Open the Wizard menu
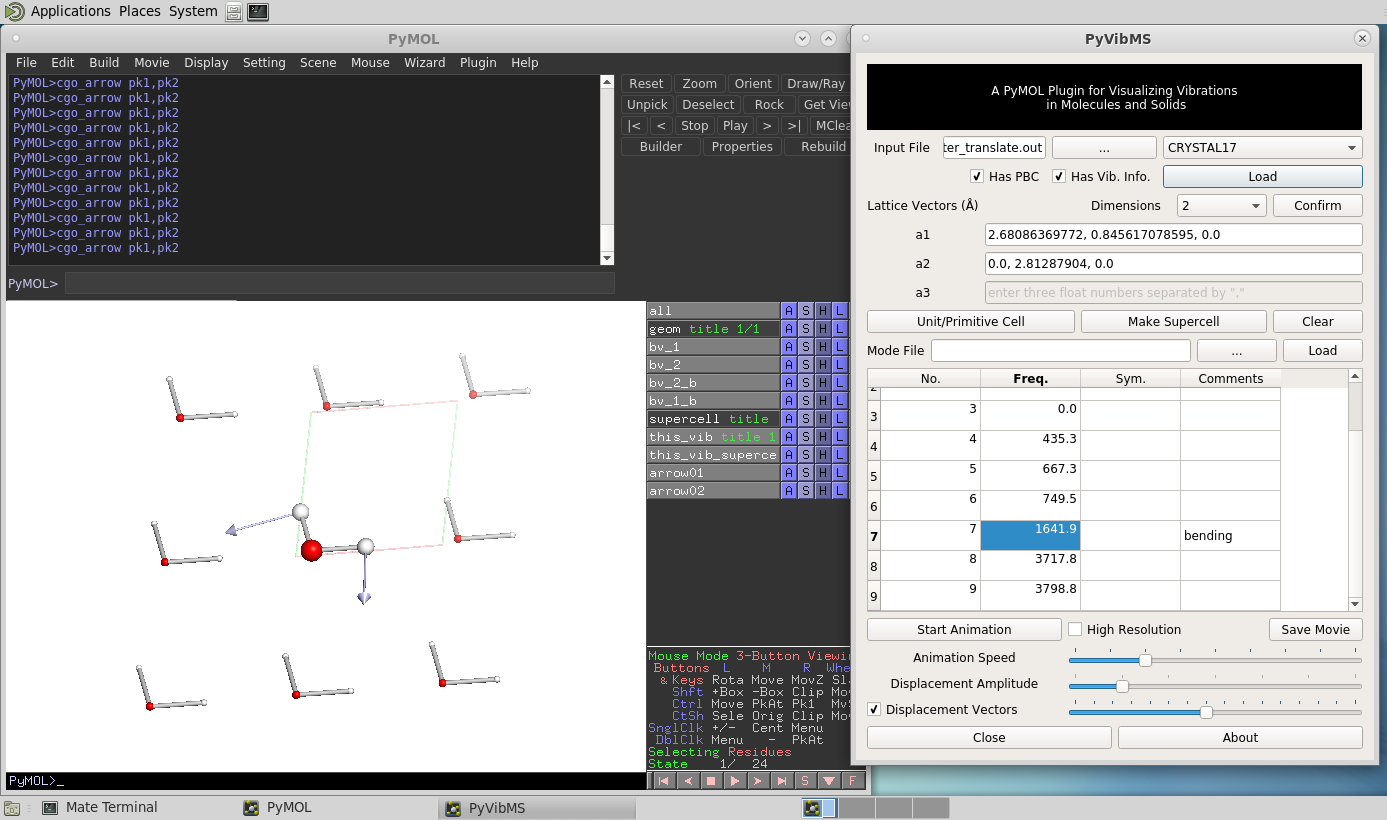The height and width of the screenshot is (820, 1387). tap(424, 62)
